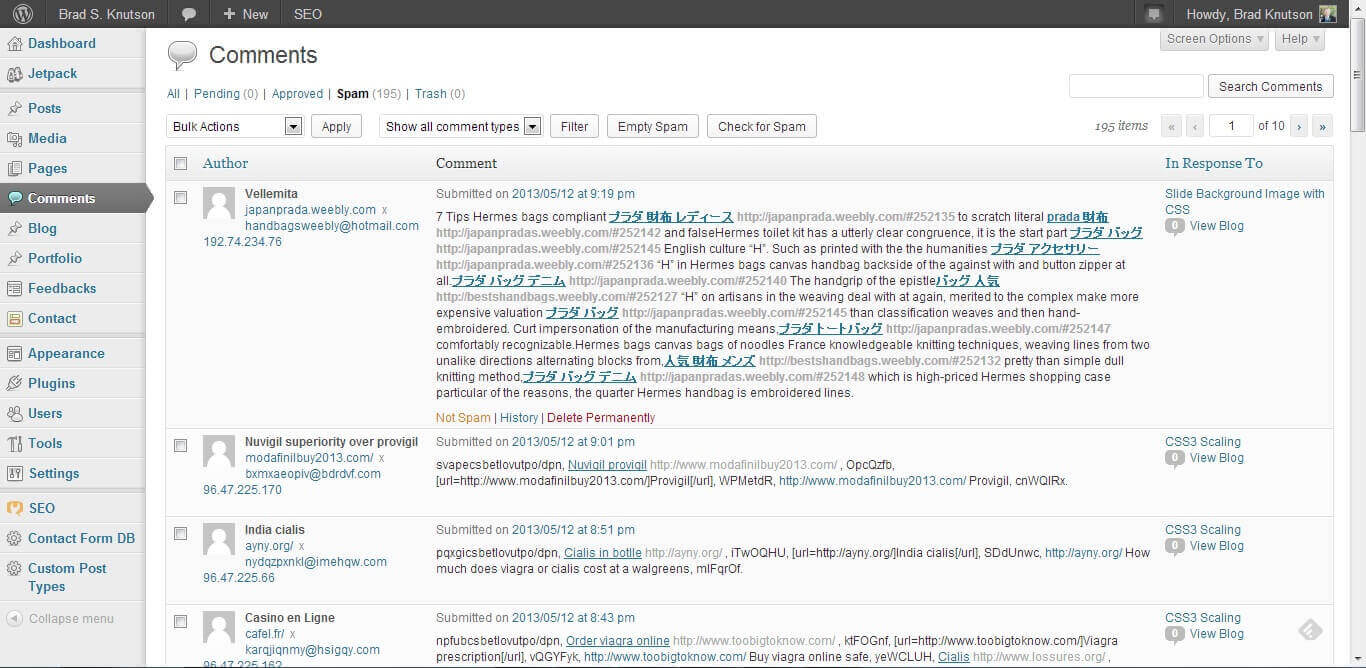
Task: Open the Howdy, Brad Knutson account menu
Action: tap(1261, 14)
